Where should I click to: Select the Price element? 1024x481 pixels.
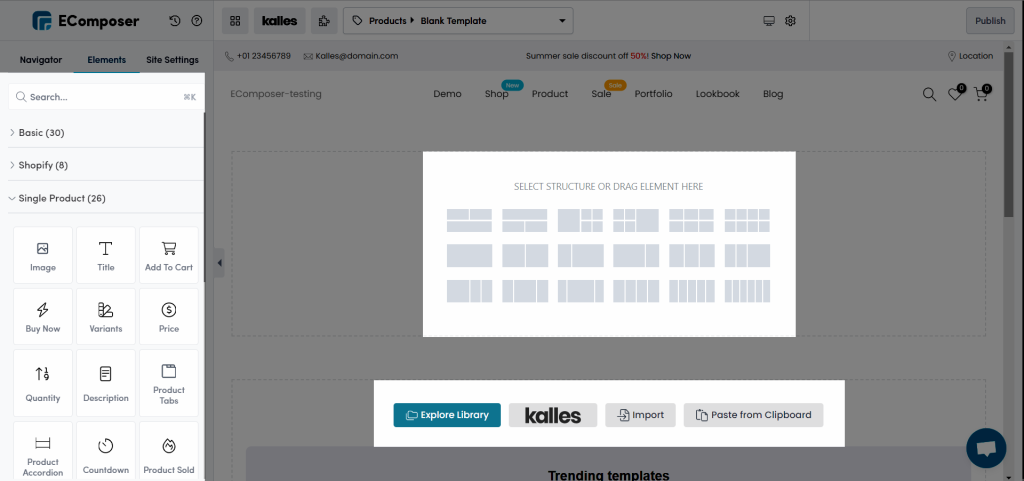(168, 317)
